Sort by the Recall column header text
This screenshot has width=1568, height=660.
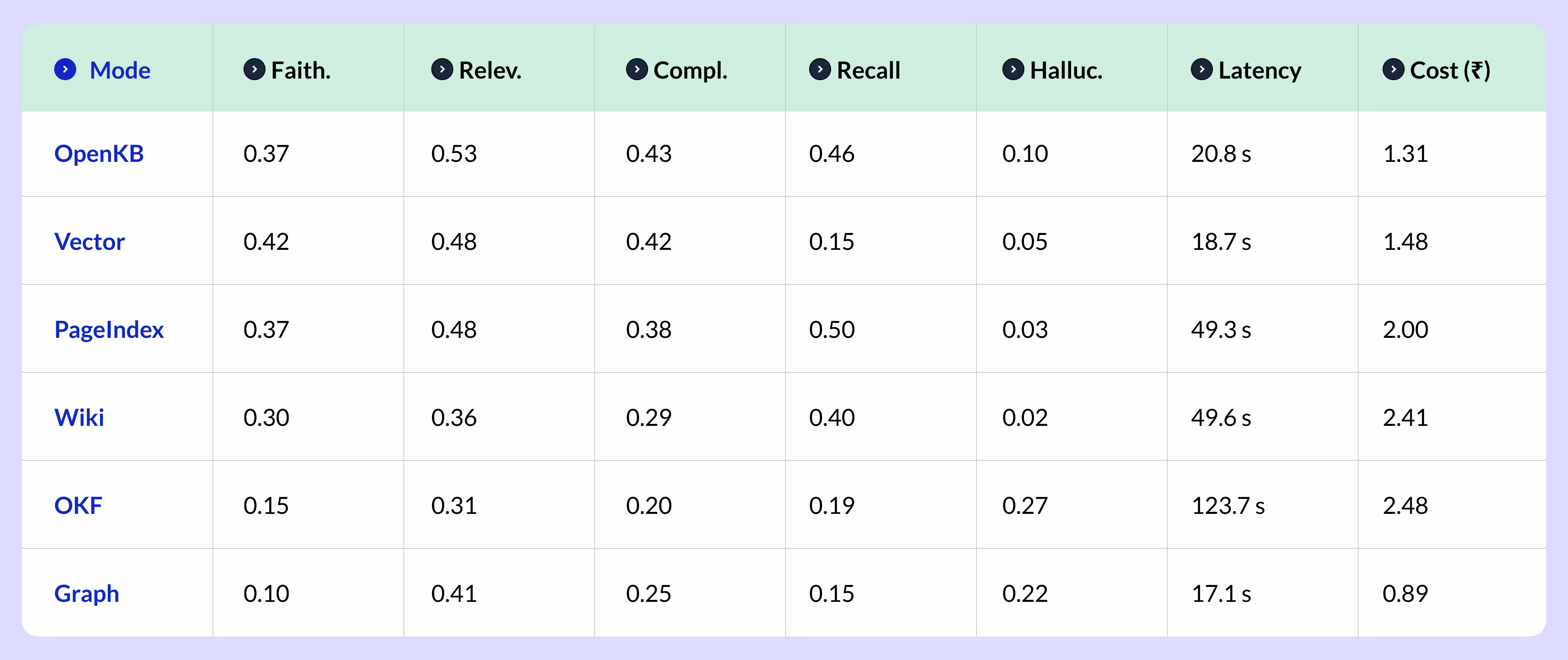[868, 71]
